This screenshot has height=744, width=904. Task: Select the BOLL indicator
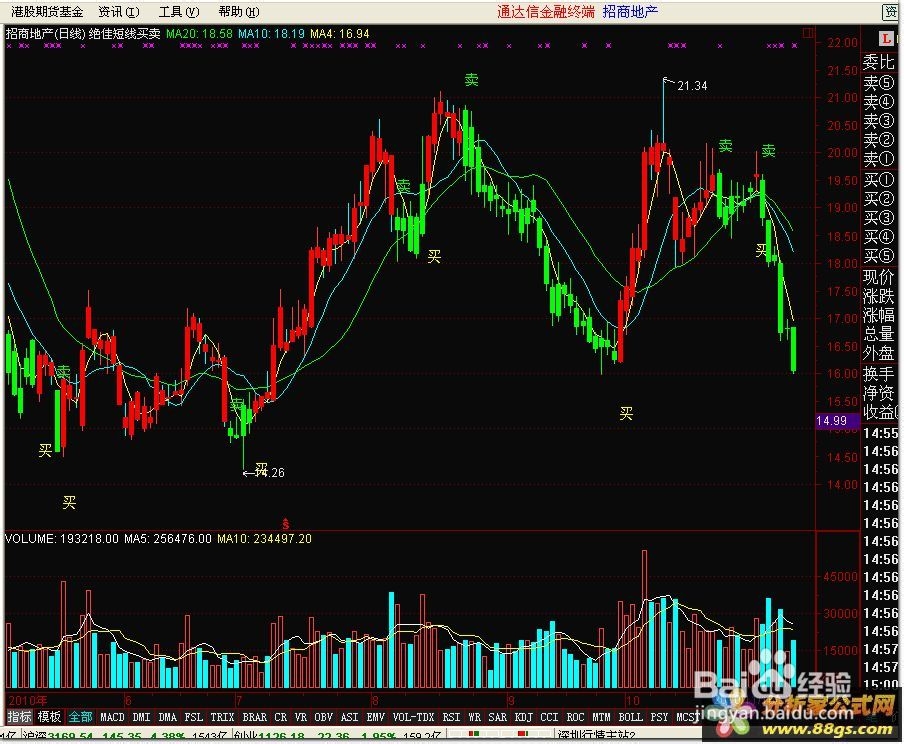632,717
